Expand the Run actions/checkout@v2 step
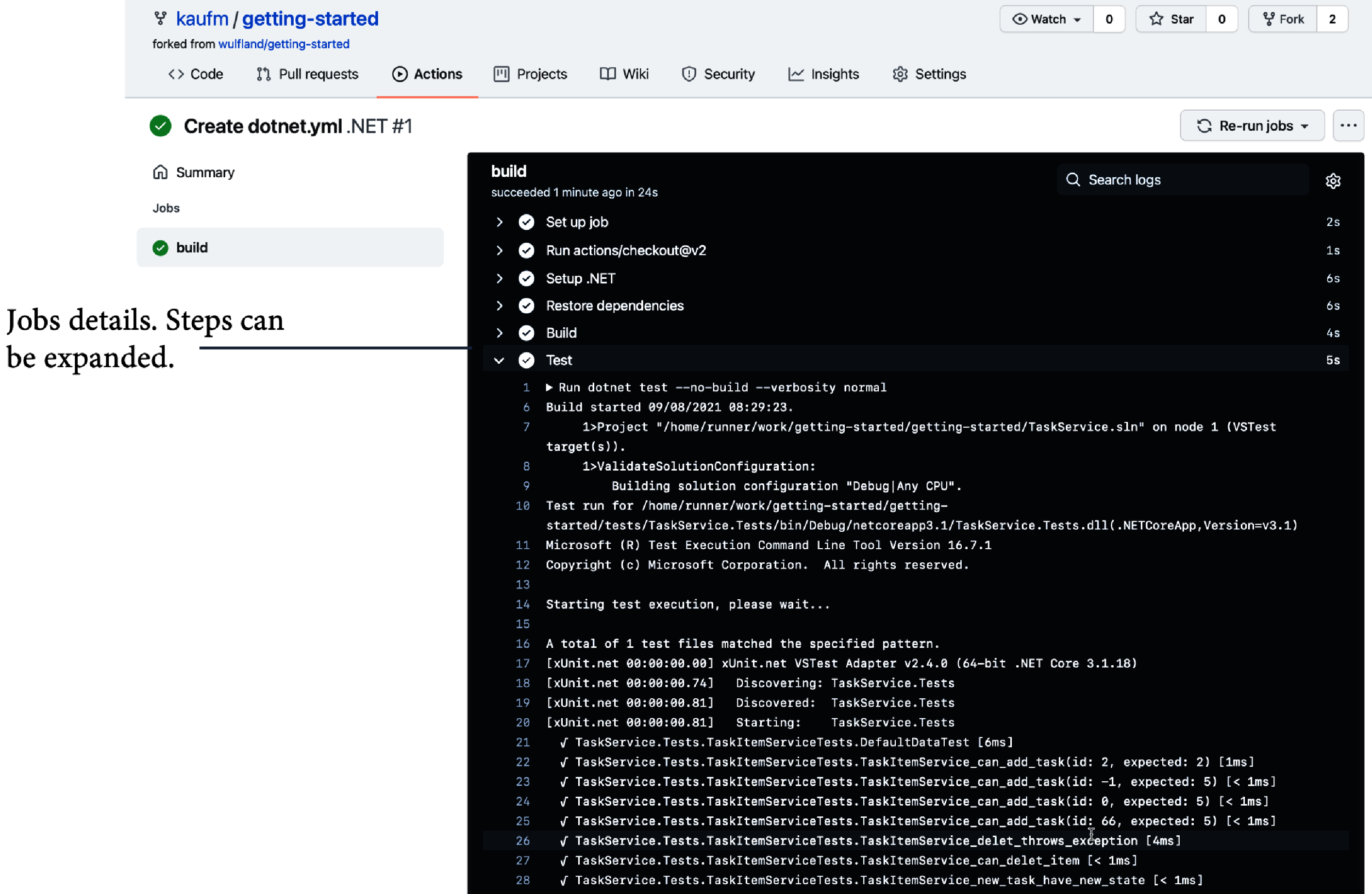Viewport: 1372px width, 894px height. pyautogui.click(x=499, y=250)
